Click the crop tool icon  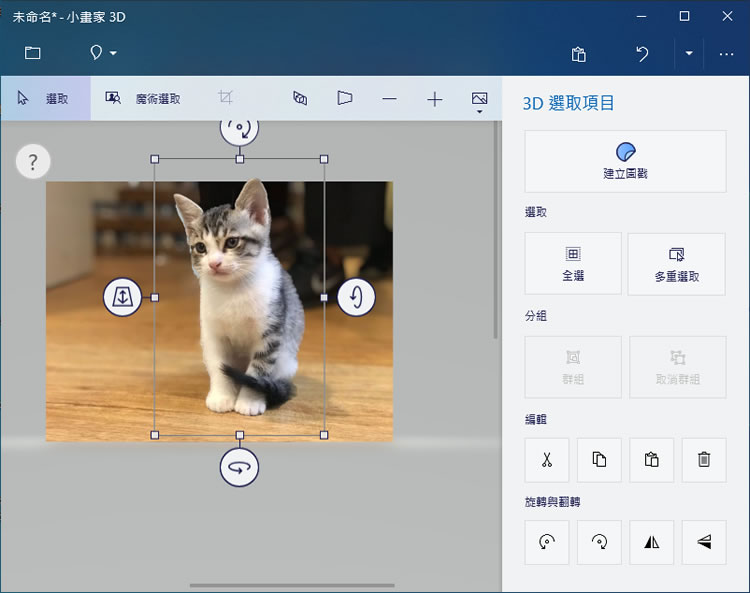(x=225, y=98)
